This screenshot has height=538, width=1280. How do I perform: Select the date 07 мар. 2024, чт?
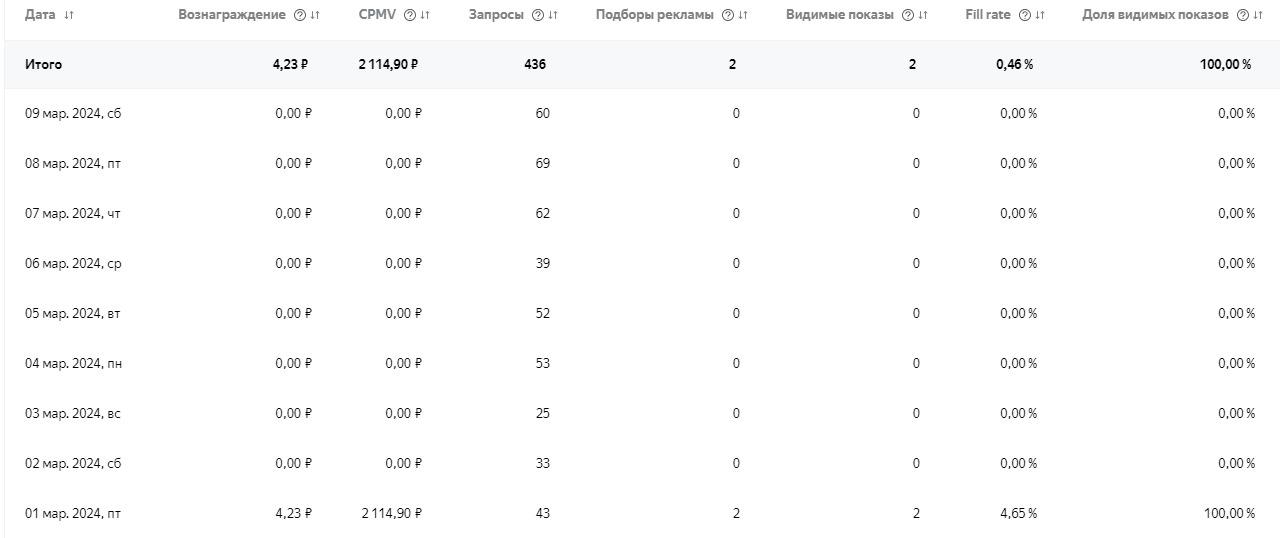tap(73, 214)
